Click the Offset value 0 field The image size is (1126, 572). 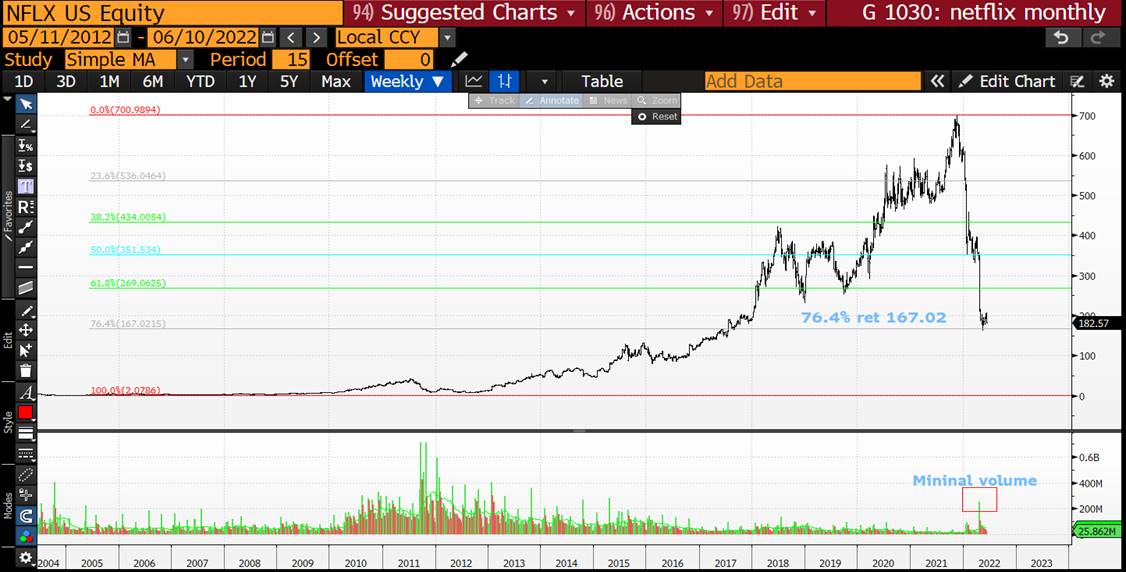409,60
